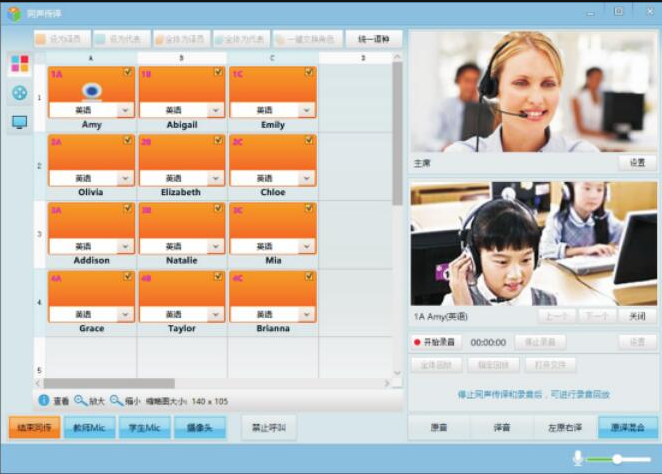The image size is (662, 474).
Task: Uncheck the checkbox on Brianna's seat 4C
Action: tap(309, 276)
